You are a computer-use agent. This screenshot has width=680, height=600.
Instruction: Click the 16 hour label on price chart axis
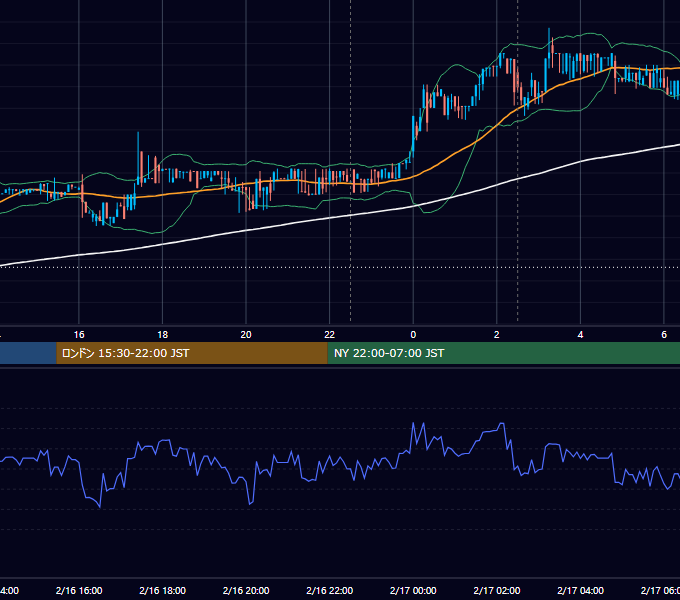pos(79,335)
